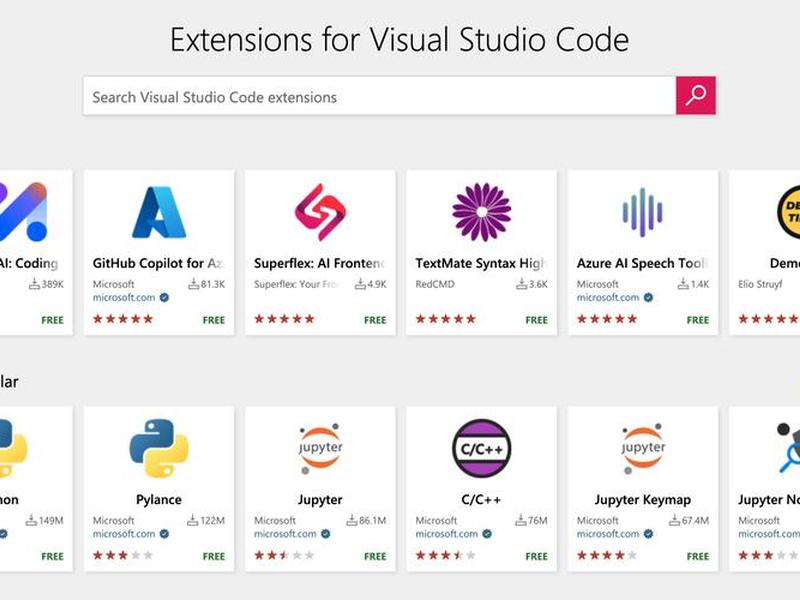The width and height of the screenshot is (800, 600).
Task: Open the Pylance extension title
Action: (x=159, y=499)
